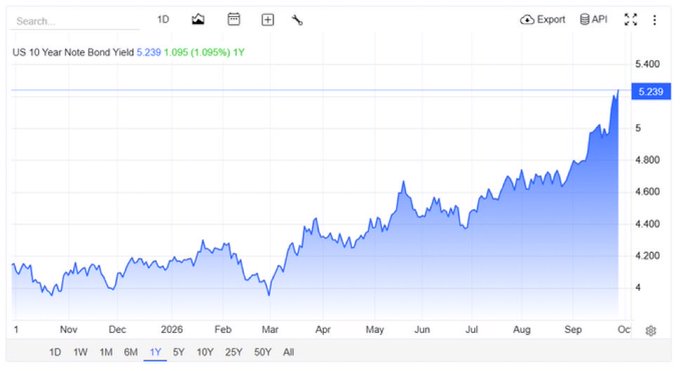Click the API button
Viewport: 680px width, 371px height.
pos(594,20)
